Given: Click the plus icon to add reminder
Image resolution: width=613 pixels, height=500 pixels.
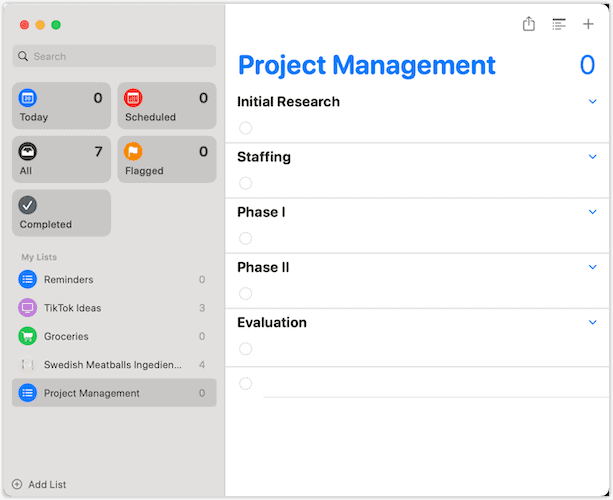Looking at the screenshot, I should coord(588,24).
